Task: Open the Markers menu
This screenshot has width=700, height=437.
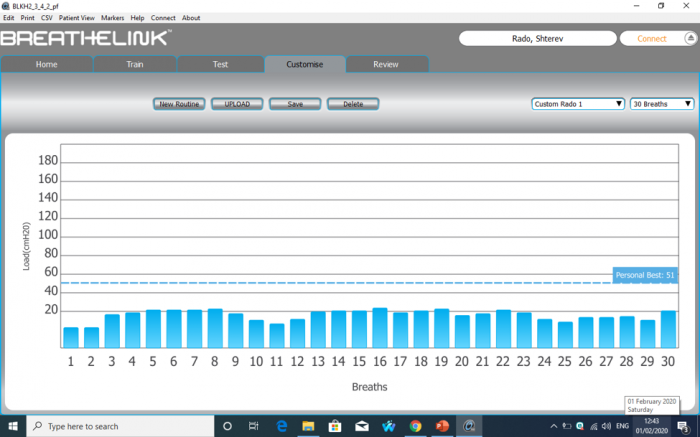Action: pyautogui.click(x=112, y=18)
